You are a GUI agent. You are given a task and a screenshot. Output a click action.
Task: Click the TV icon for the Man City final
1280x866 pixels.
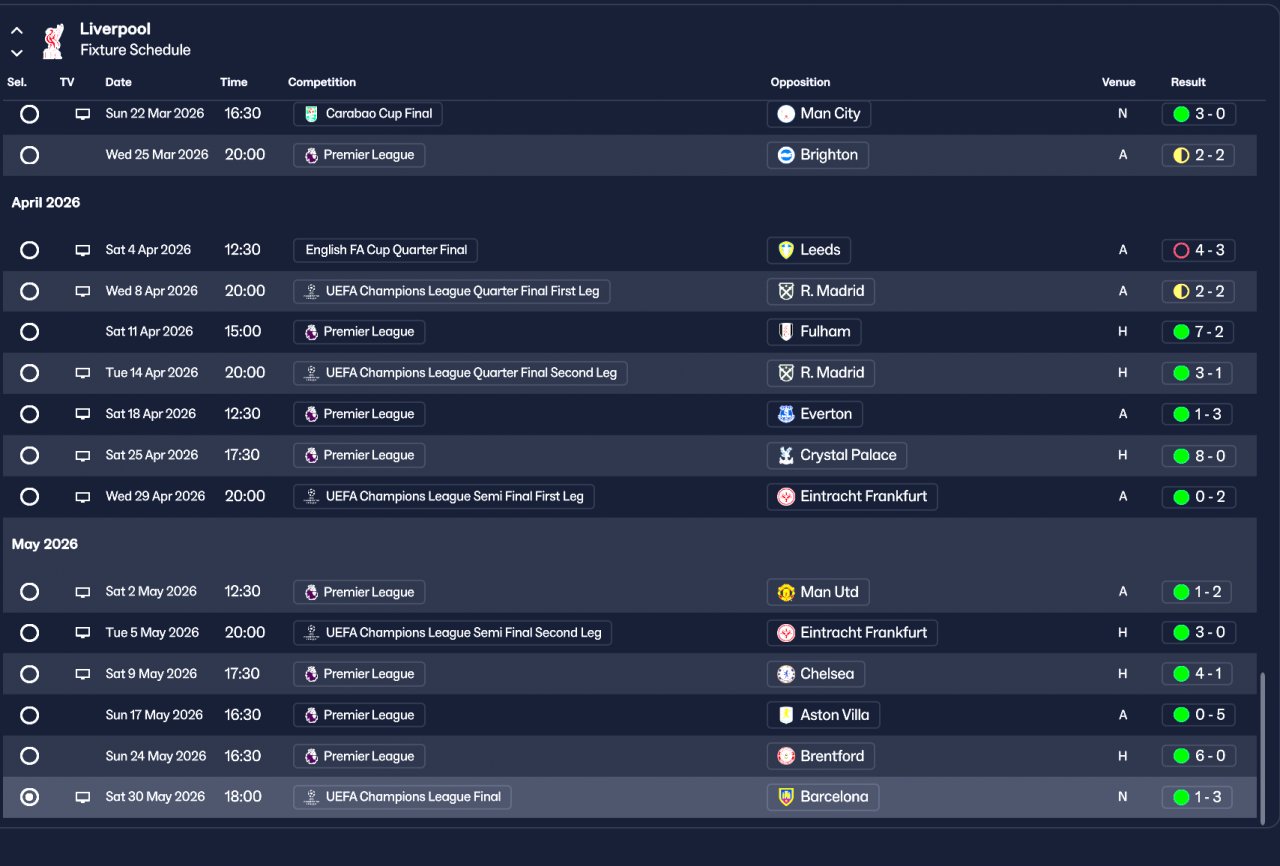coord(83,114)
